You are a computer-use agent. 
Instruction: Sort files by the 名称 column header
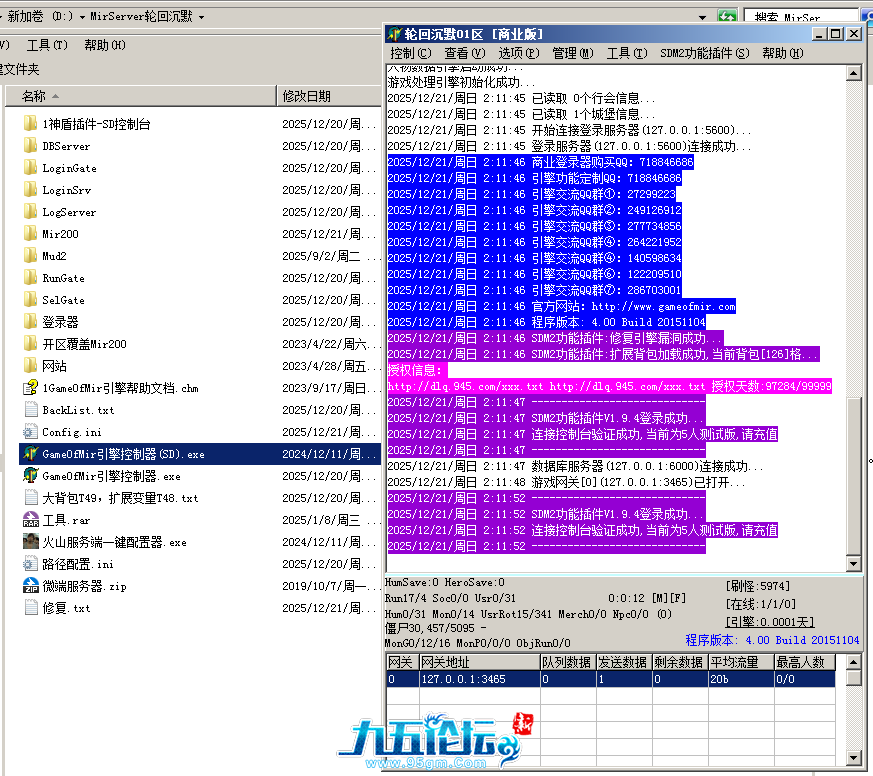pos(34,96)
